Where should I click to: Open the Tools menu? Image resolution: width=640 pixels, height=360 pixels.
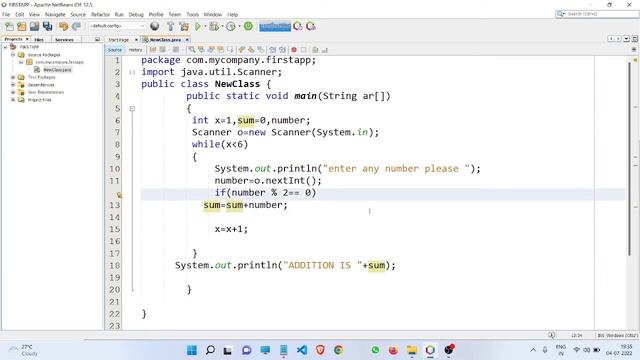point(193,14)
